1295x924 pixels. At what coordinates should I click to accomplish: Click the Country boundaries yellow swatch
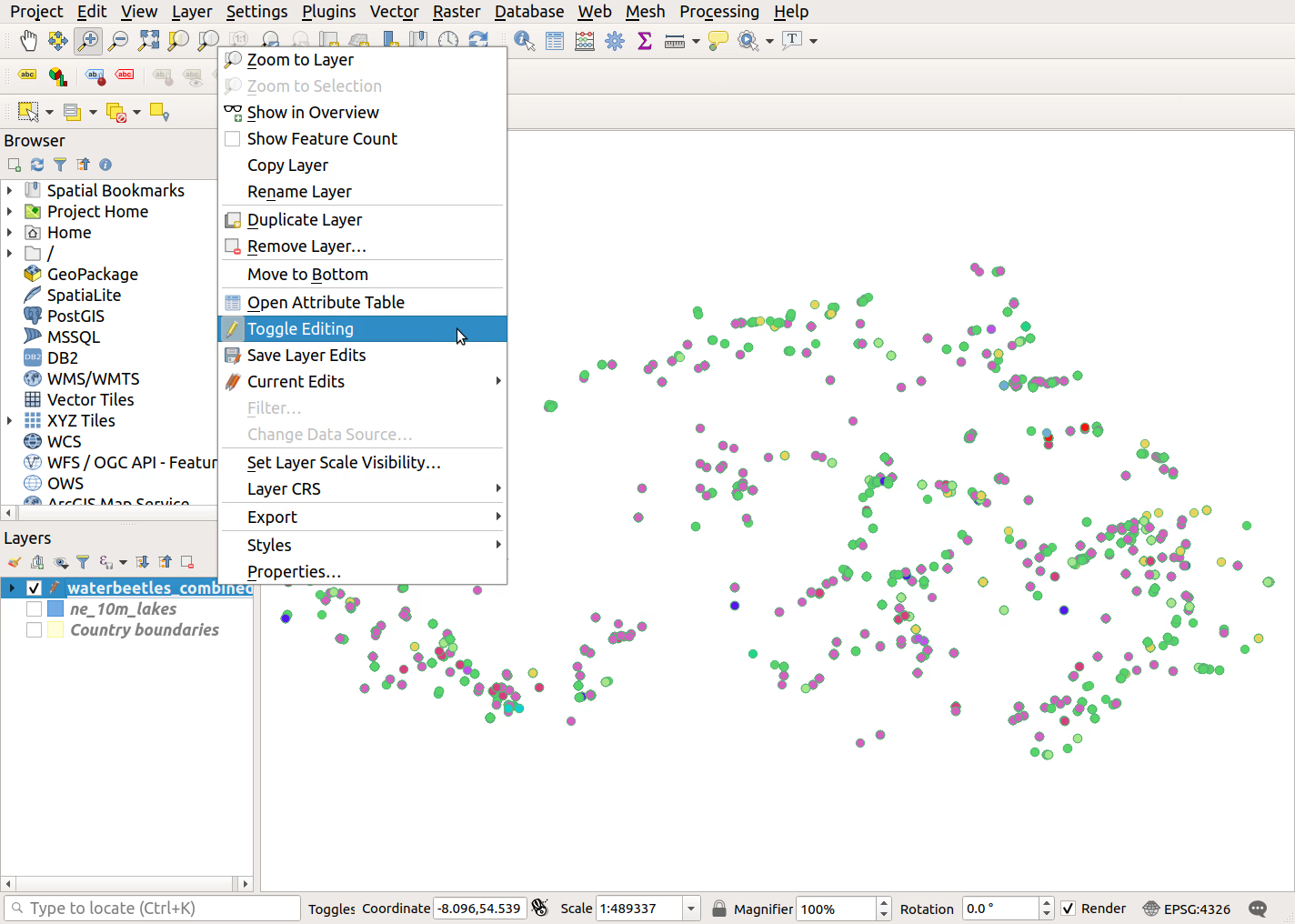click(55, 629)
